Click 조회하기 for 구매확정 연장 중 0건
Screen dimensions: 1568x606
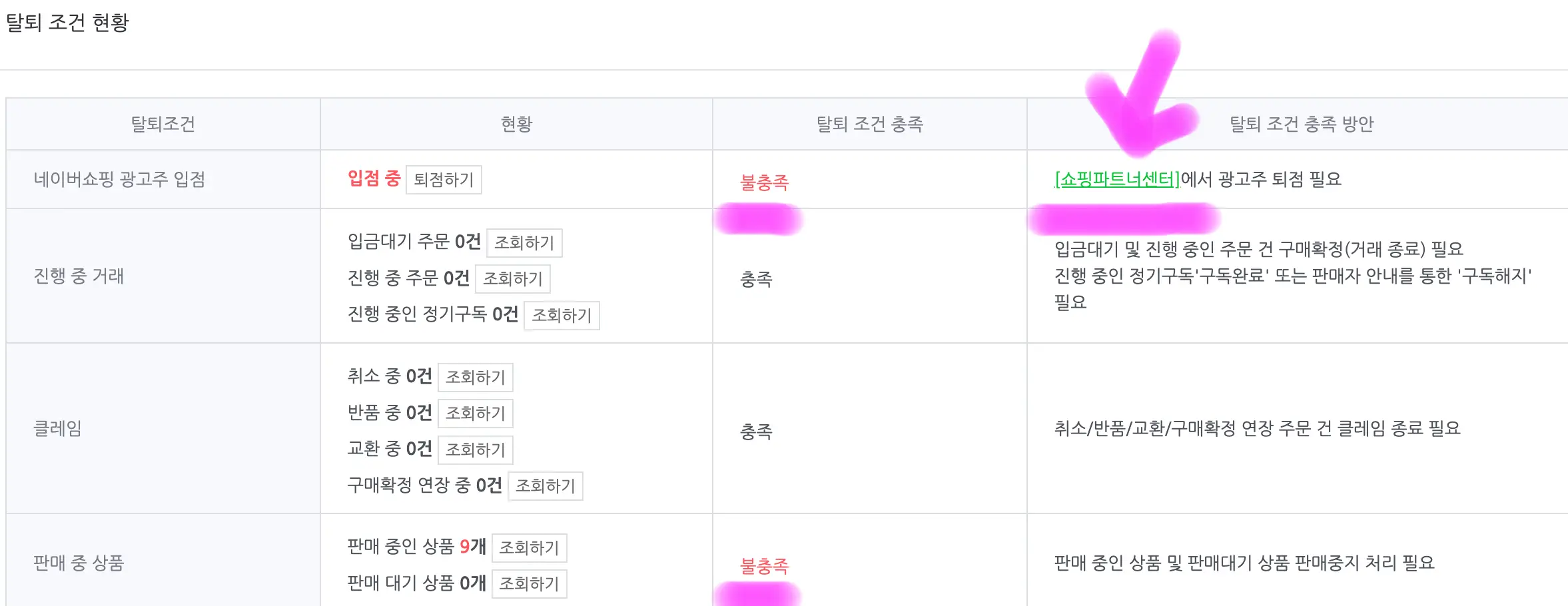pyautogui.click(x=546, y=487)
